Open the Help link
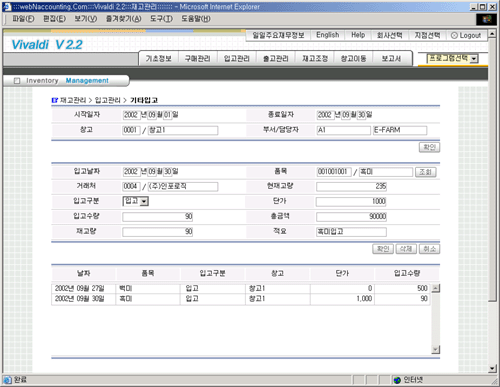This screenshot has width=500, height=387. click(x=358, y=35)
